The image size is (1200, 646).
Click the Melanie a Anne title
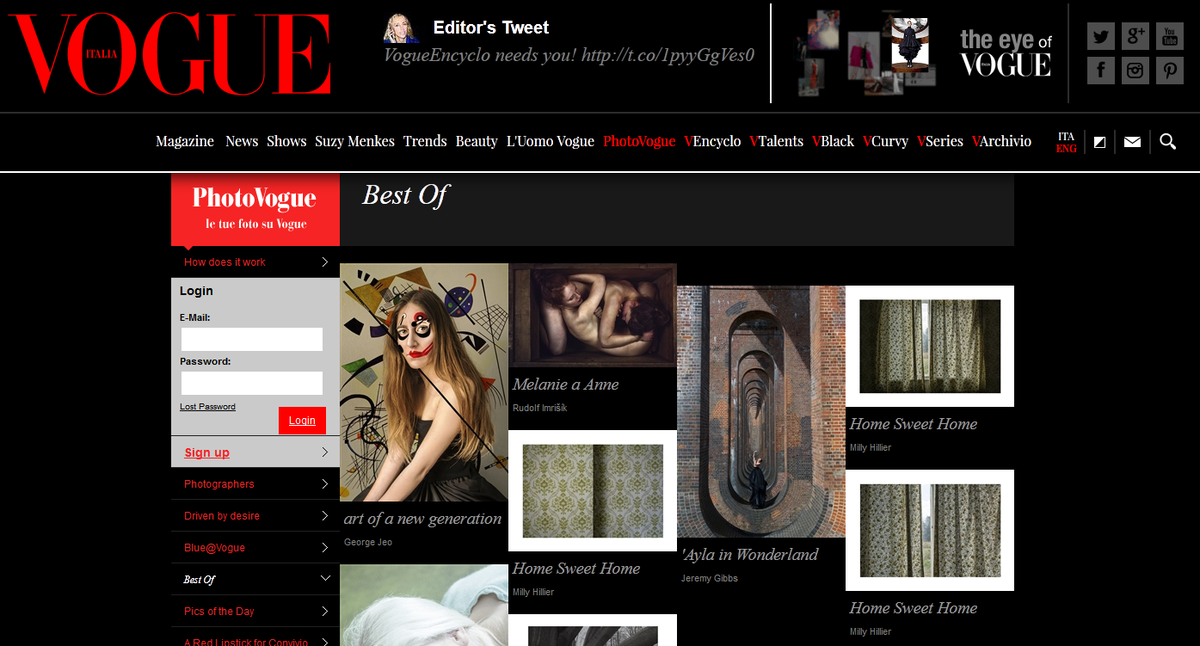pyautogui.click(x=565, y=385)
